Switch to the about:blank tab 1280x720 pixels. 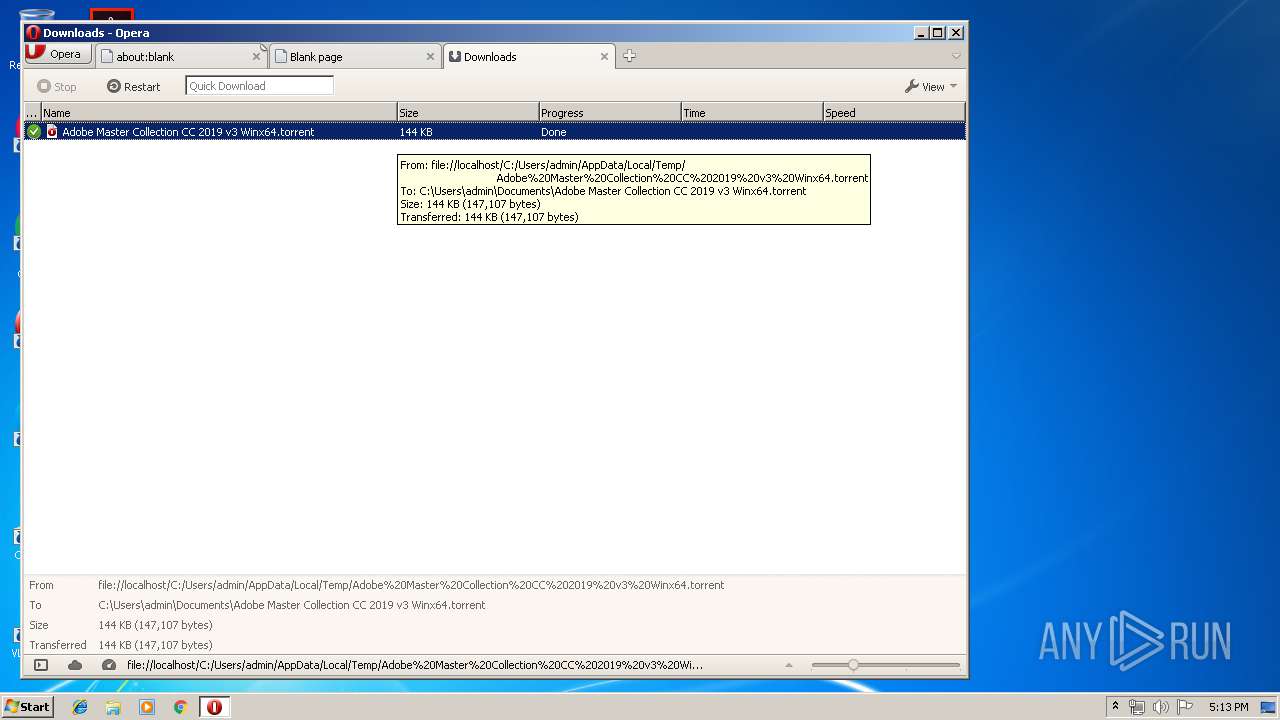coord(180,56)
